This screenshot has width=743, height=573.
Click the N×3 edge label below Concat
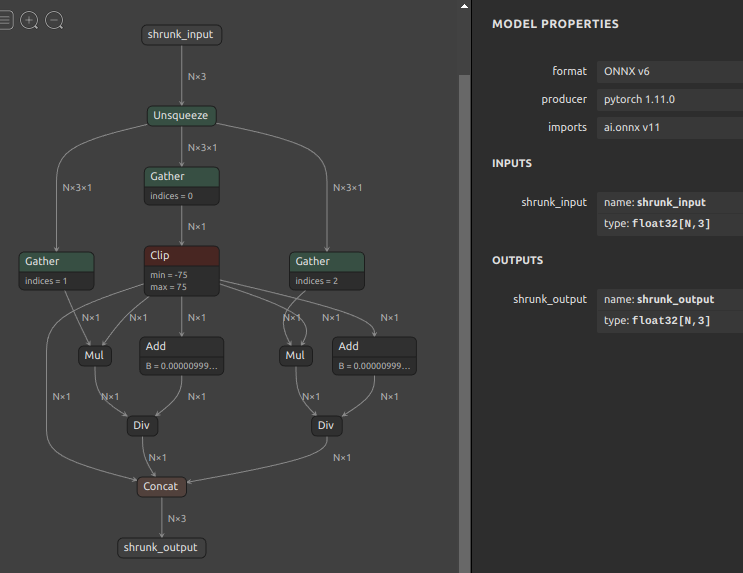(x=177, y=518)
